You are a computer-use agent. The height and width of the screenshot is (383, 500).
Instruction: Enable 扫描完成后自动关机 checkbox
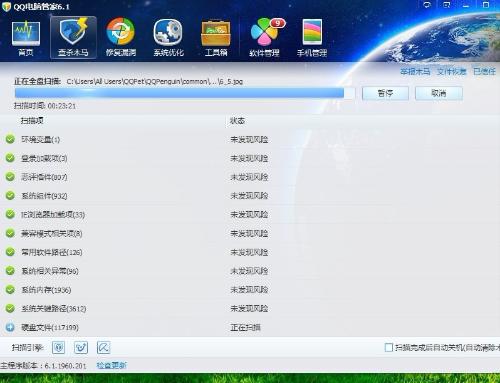tap(389, 347)
